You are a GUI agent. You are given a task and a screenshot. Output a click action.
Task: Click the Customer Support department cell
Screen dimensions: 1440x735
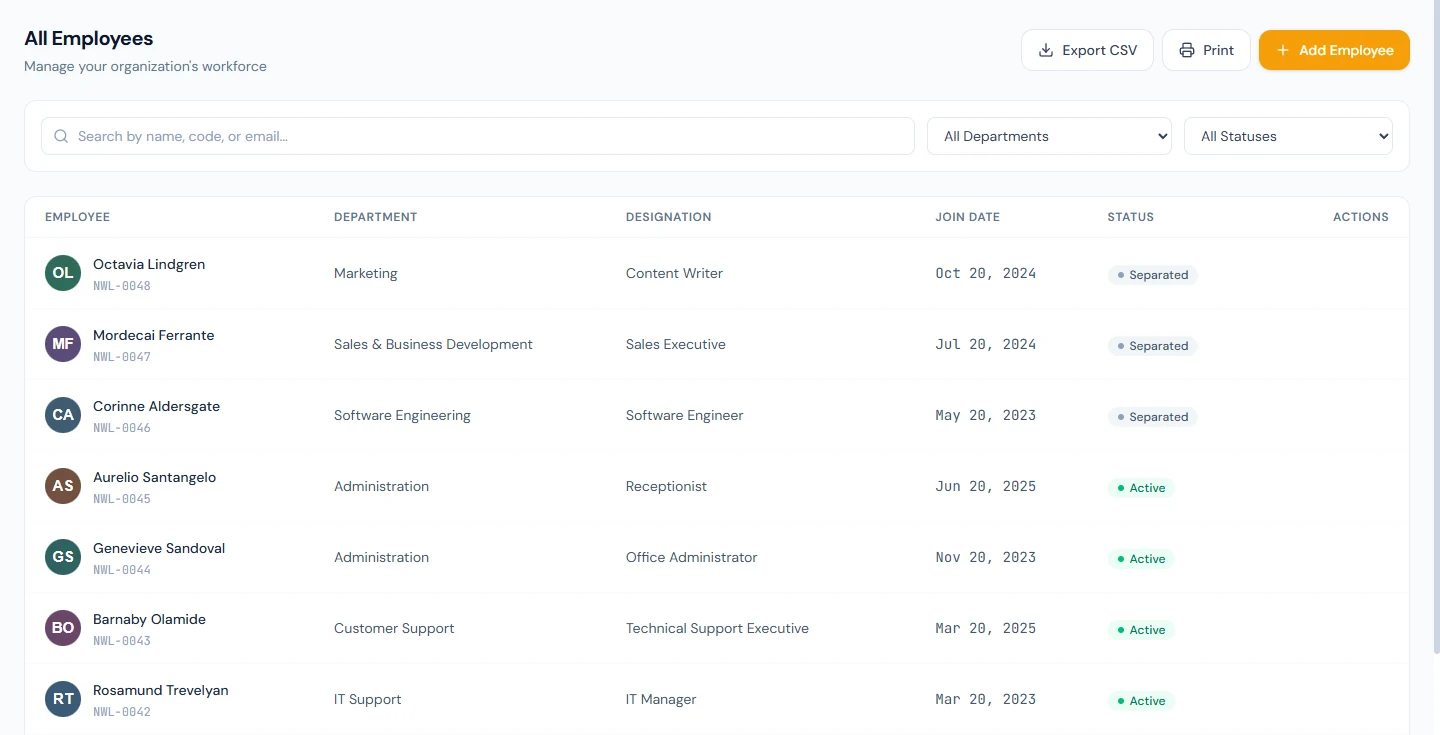(394, 628)
